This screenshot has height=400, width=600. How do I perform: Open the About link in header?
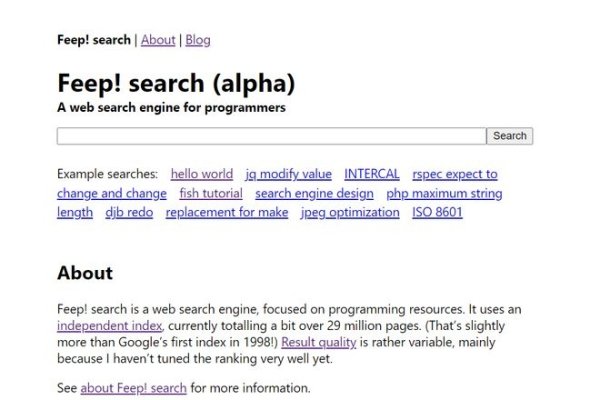click(x=158, y=40)
